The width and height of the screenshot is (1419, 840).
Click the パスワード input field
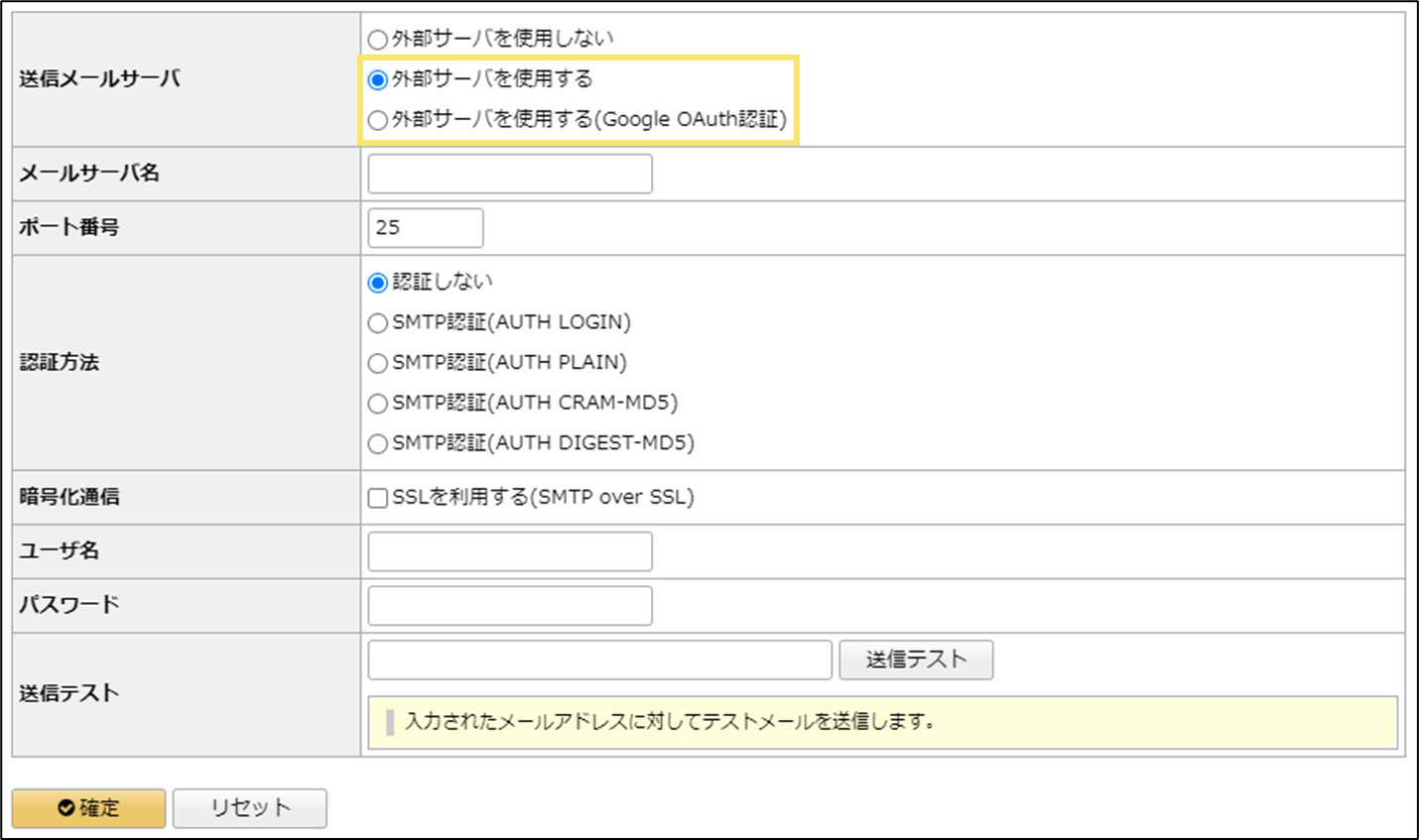508,604
